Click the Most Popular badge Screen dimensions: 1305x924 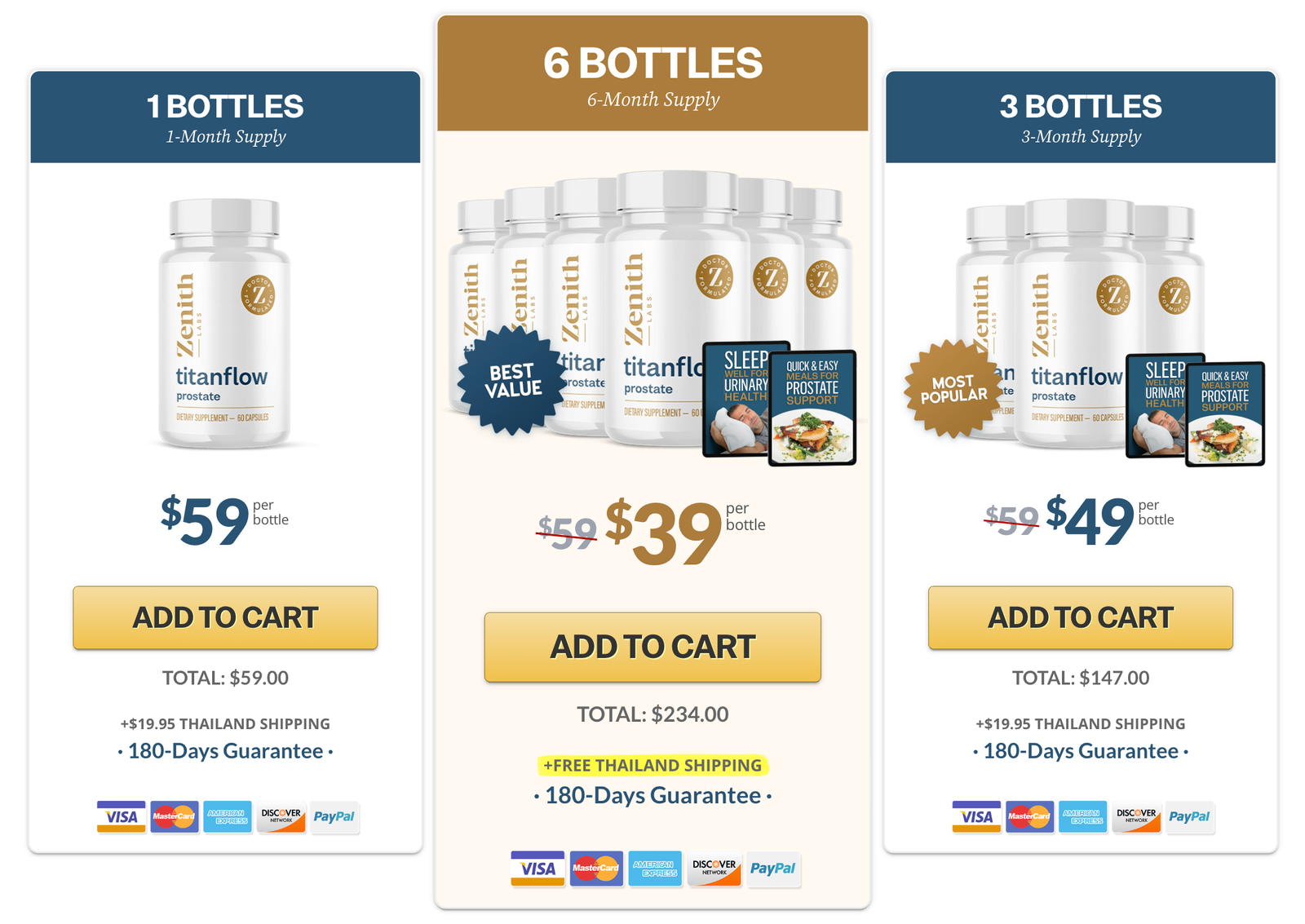[953, 389]
